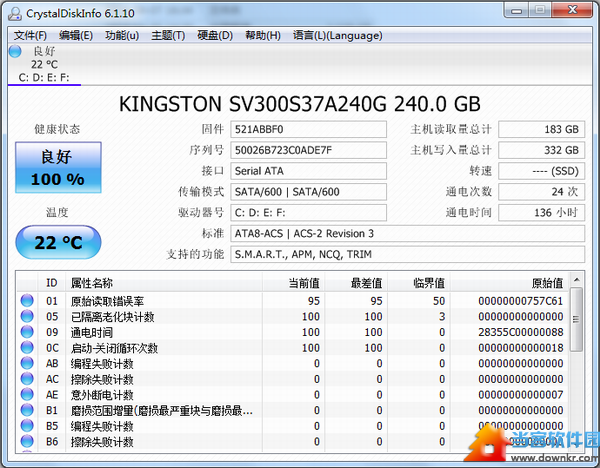
Task: Open the 帮助(H) menu
Action: click(263, 36)
